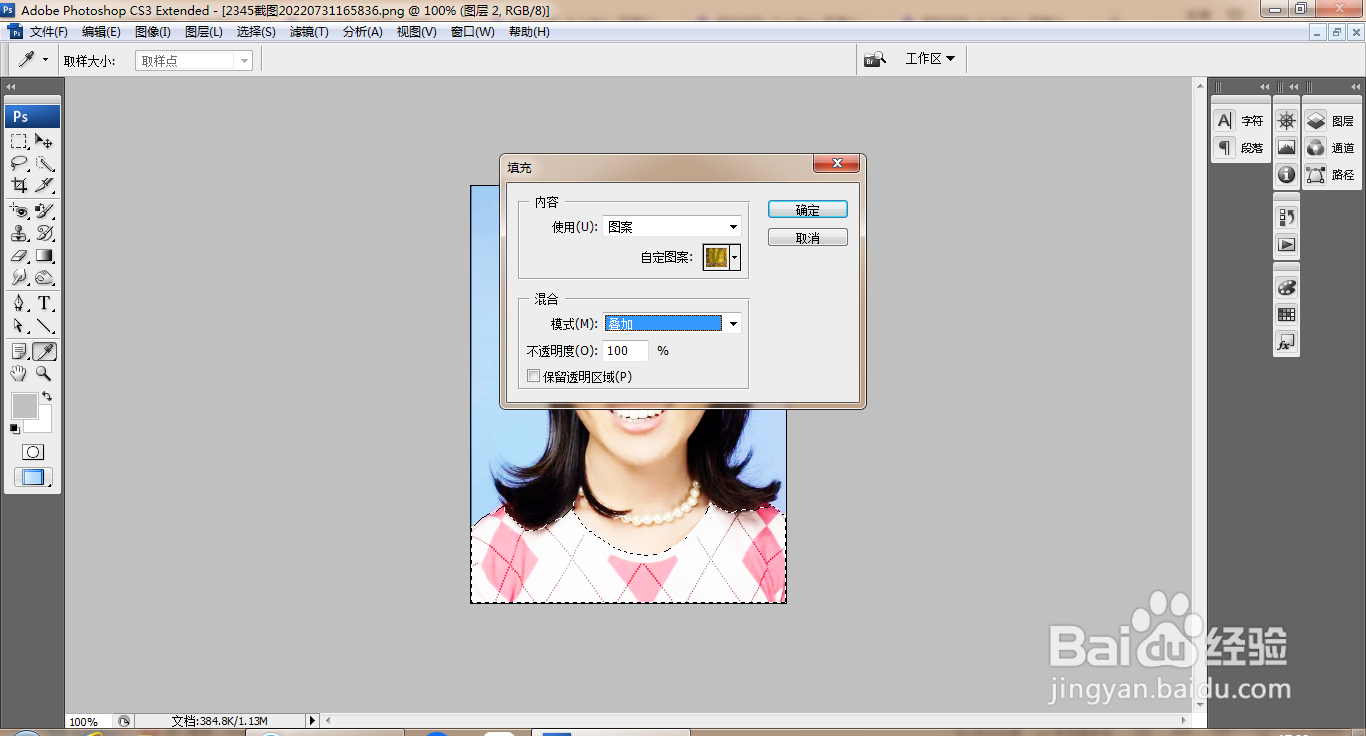1366x736 pixels.
Task: Expand the workspace menu
Action: (930, 59)
